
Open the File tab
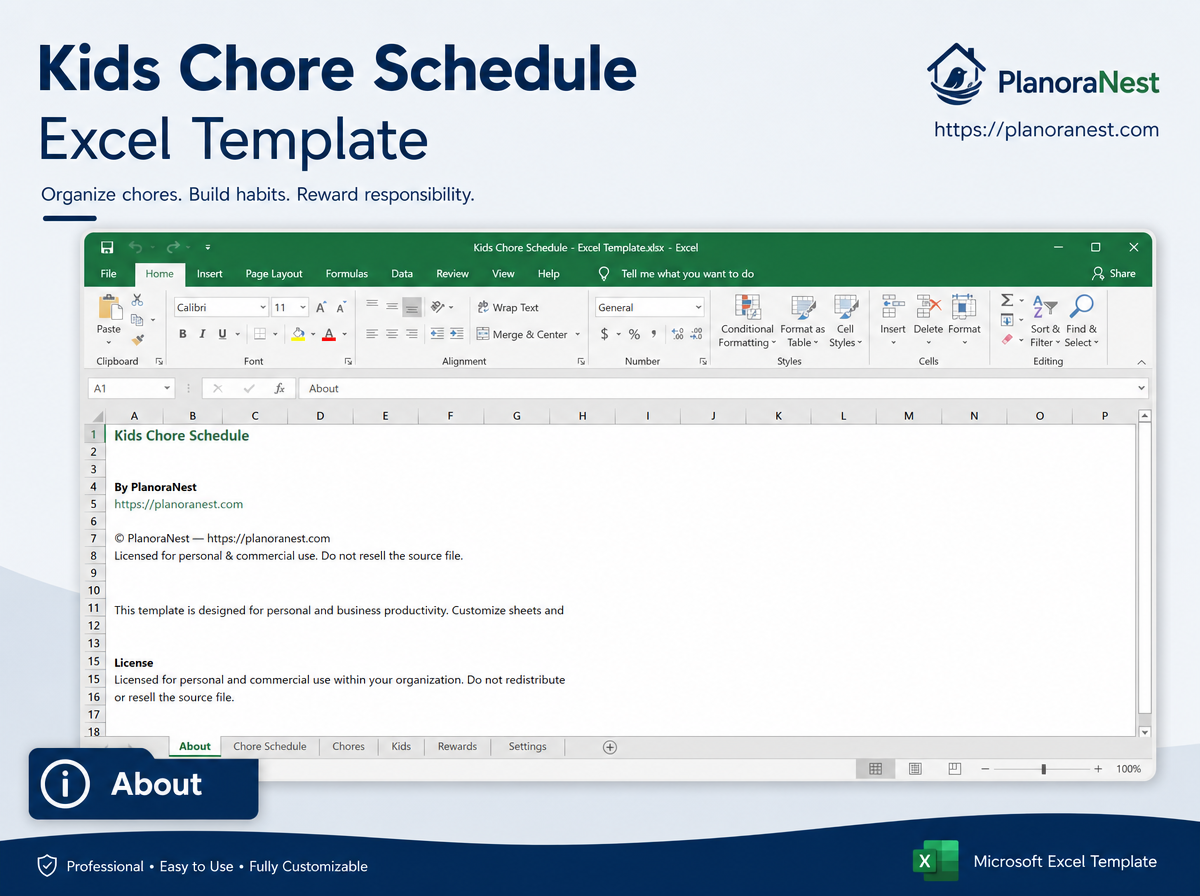click(109, 273)
